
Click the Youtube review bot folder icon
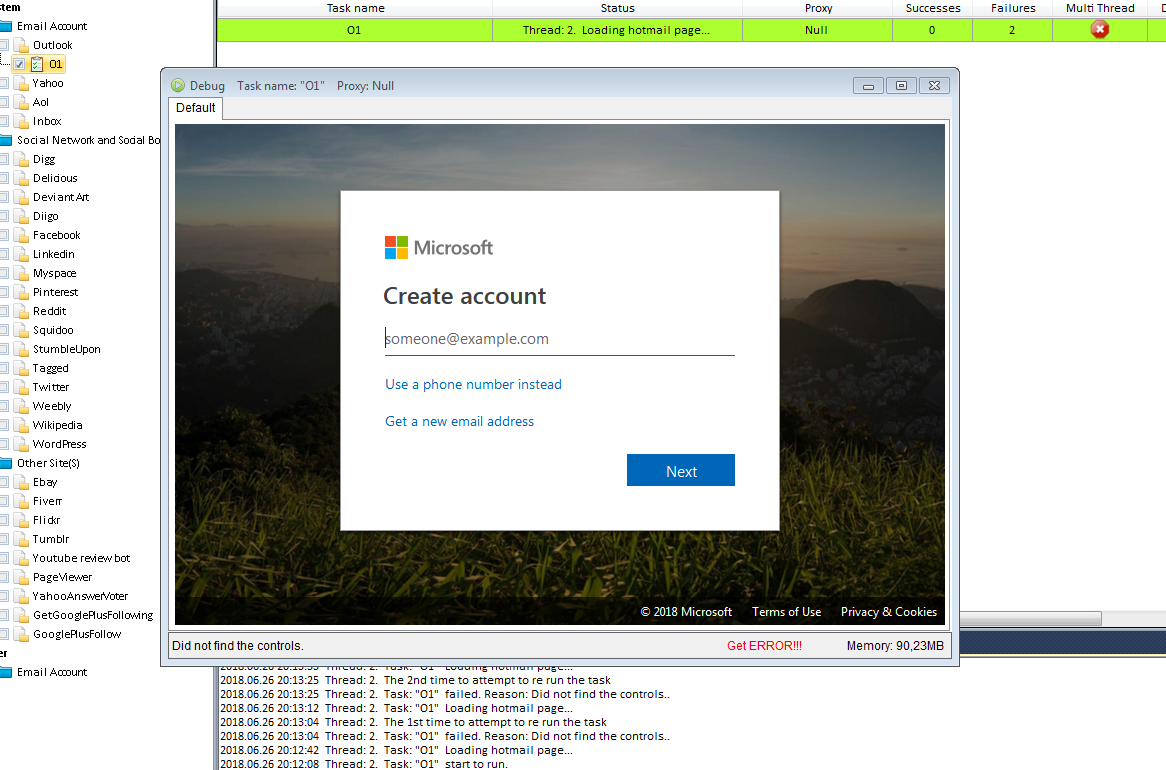pyautogui.click(x=22, y=558)
